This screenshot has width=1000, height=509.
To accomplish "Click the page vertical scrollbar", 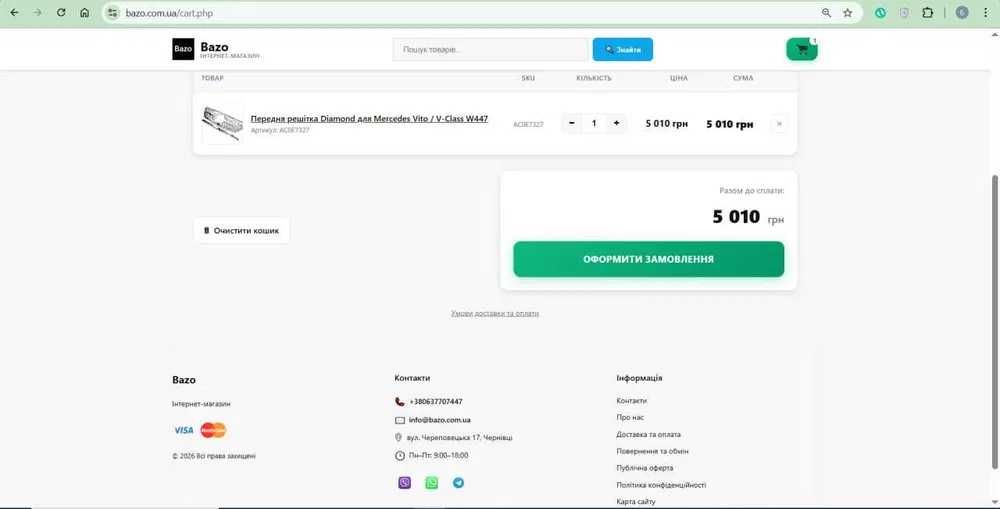I will [x=995, y=321].
